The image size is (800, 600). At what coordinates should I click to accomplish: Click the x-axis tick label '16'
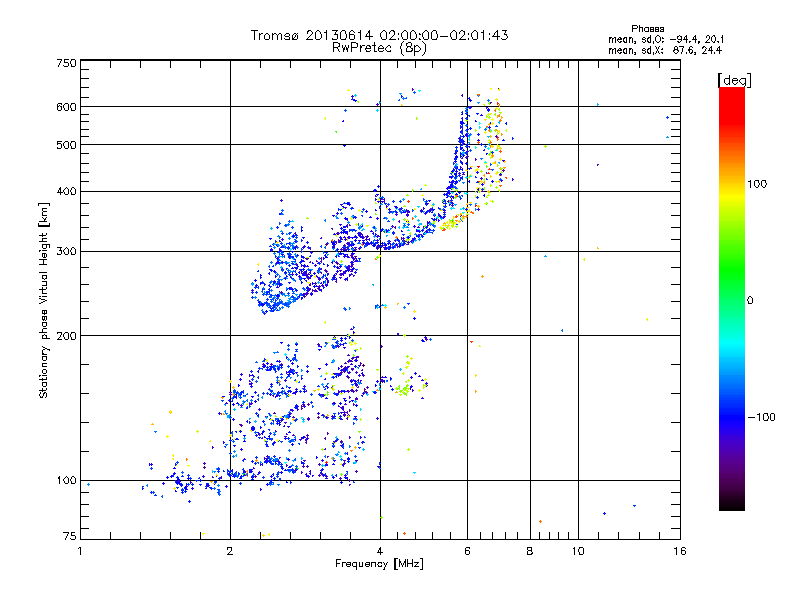680,551
